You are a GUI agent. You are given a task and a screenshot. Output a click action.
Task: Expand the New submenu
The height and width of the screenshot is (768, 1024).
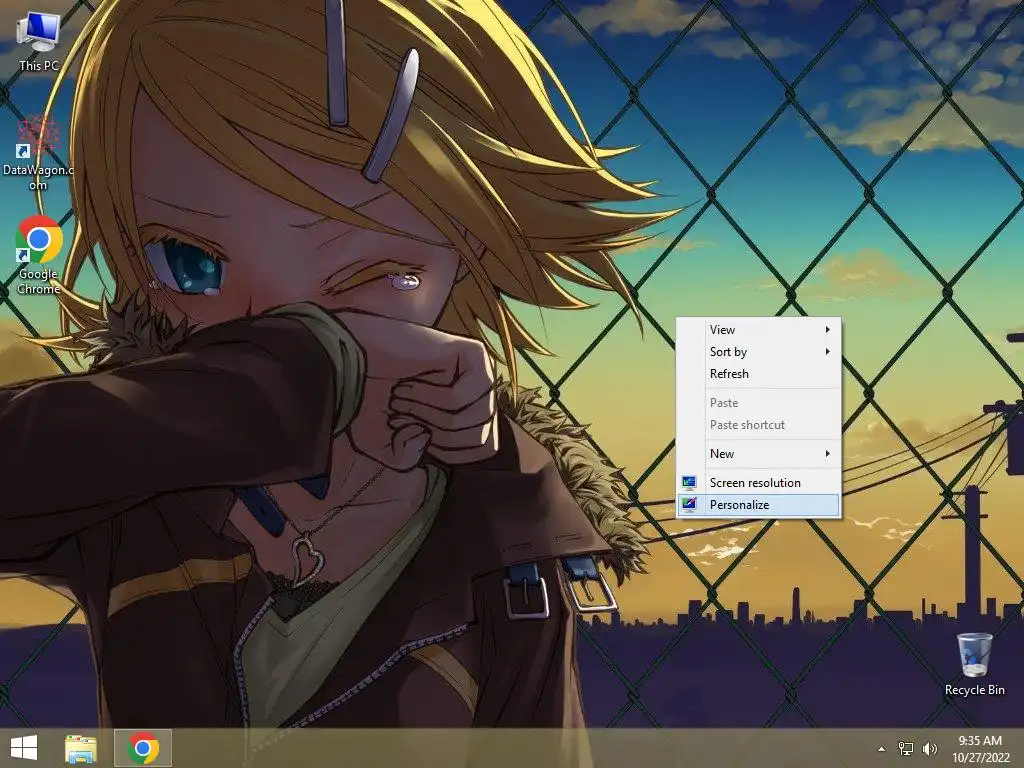pyautogui.click(x=758, y=454)
